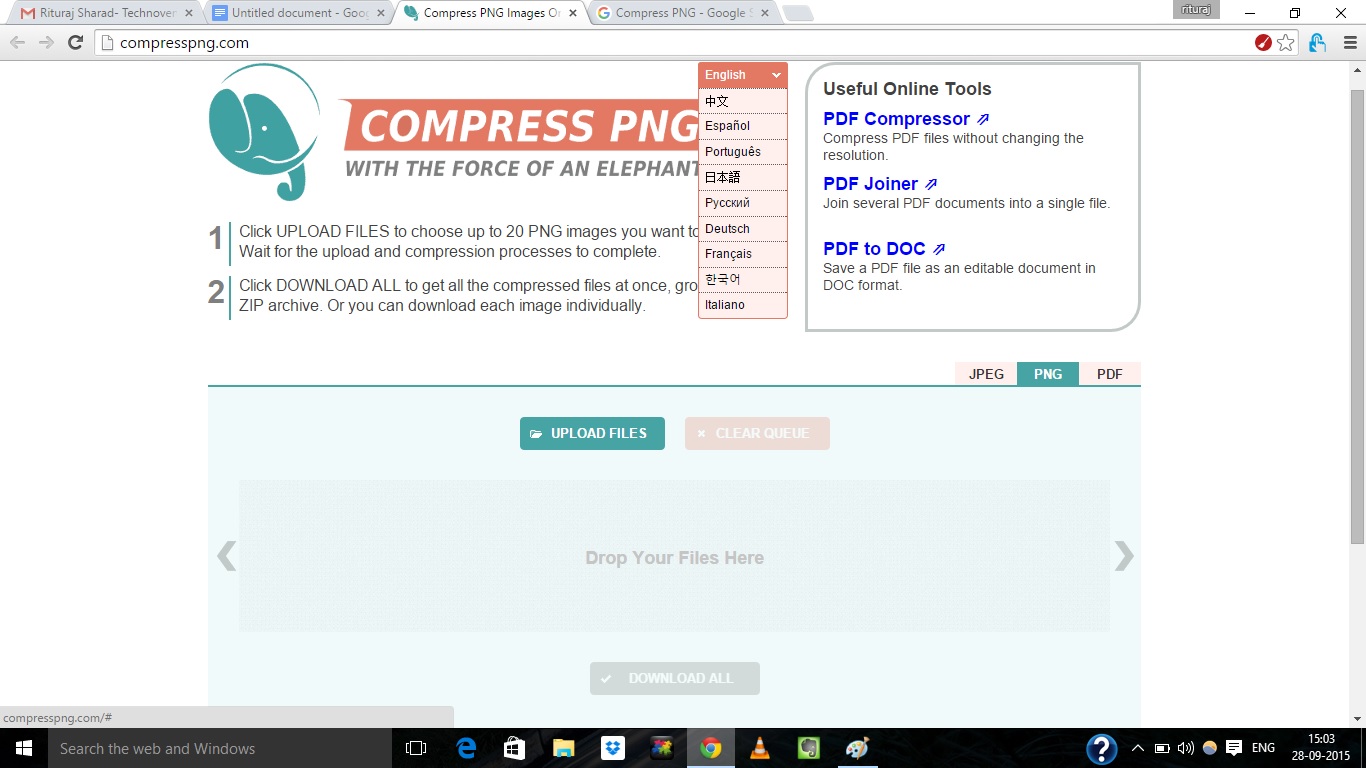
Task: Switch to the PDF tab
Action: [x=1109, y=374]
